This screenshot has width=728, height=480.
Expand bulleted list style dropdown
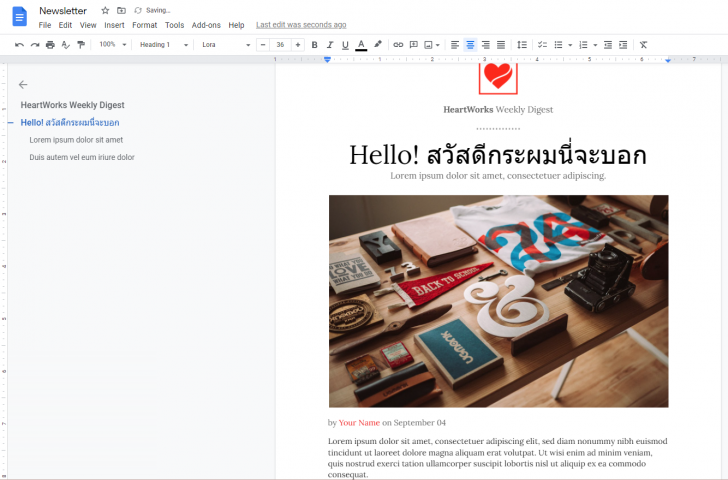click(x=570, y=45)
